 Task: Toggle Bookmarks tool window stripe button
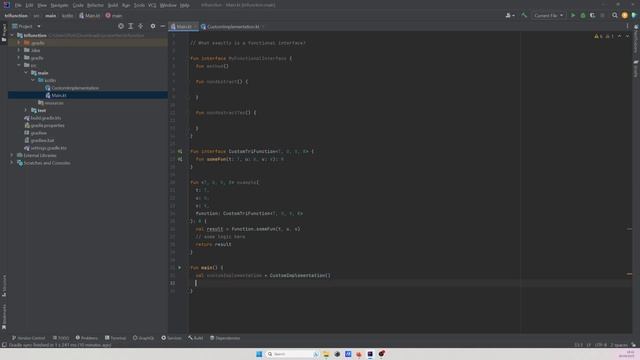pyautogui.click(x=4, y=317)
